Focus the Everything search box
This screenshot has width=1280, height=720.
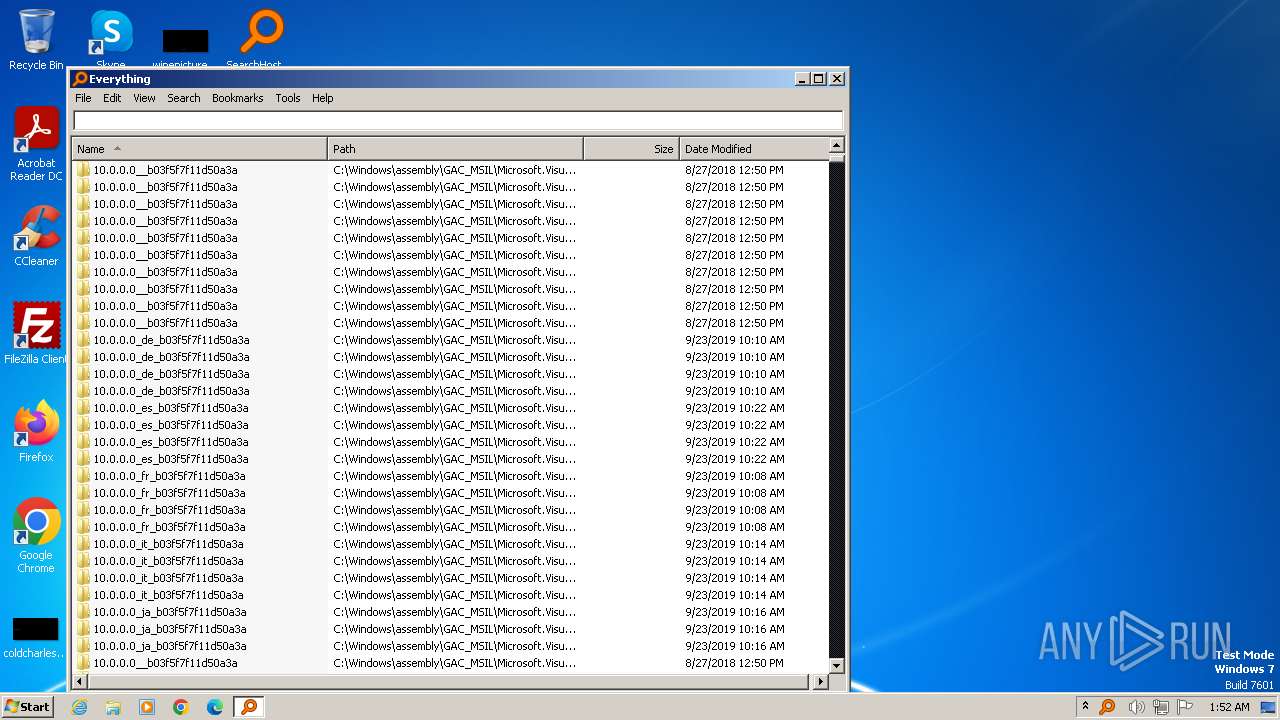pos(458,121)
